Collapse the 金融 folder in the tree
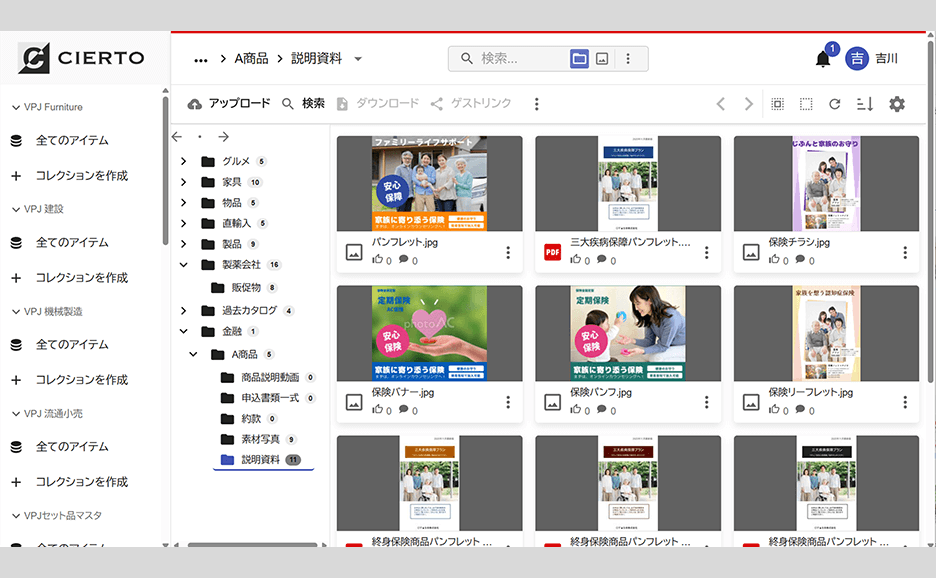 pos(182,331)
